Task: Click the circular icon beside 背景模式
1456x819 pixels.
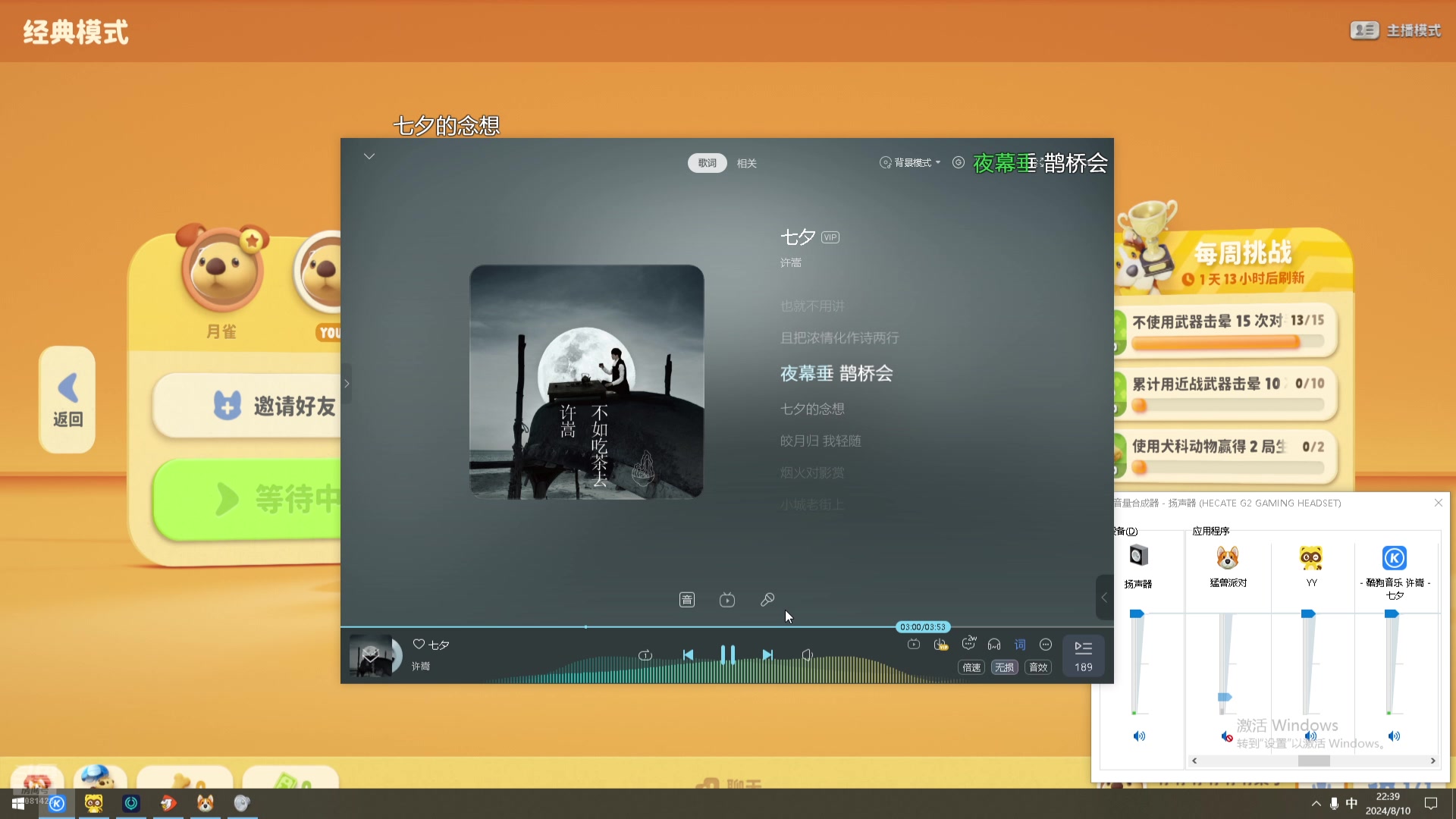Action: (x=959, y=162)
